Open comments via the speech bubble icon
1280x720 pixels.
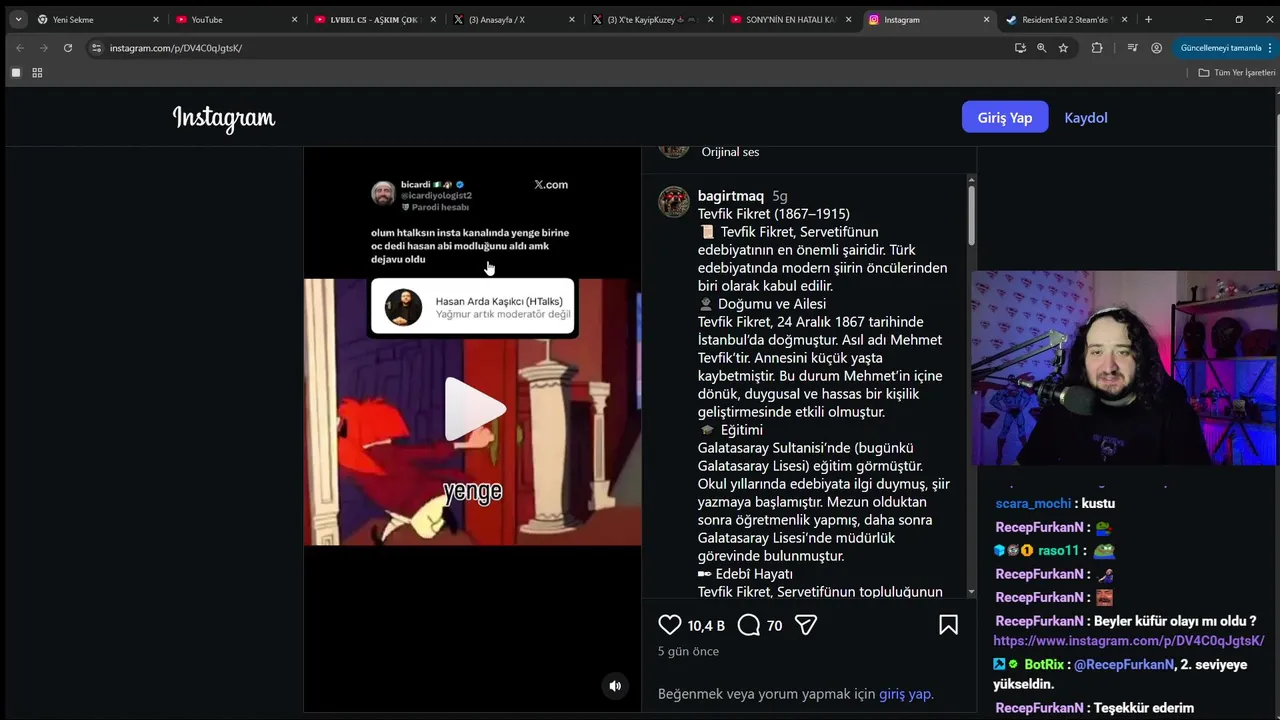(748, 625)
